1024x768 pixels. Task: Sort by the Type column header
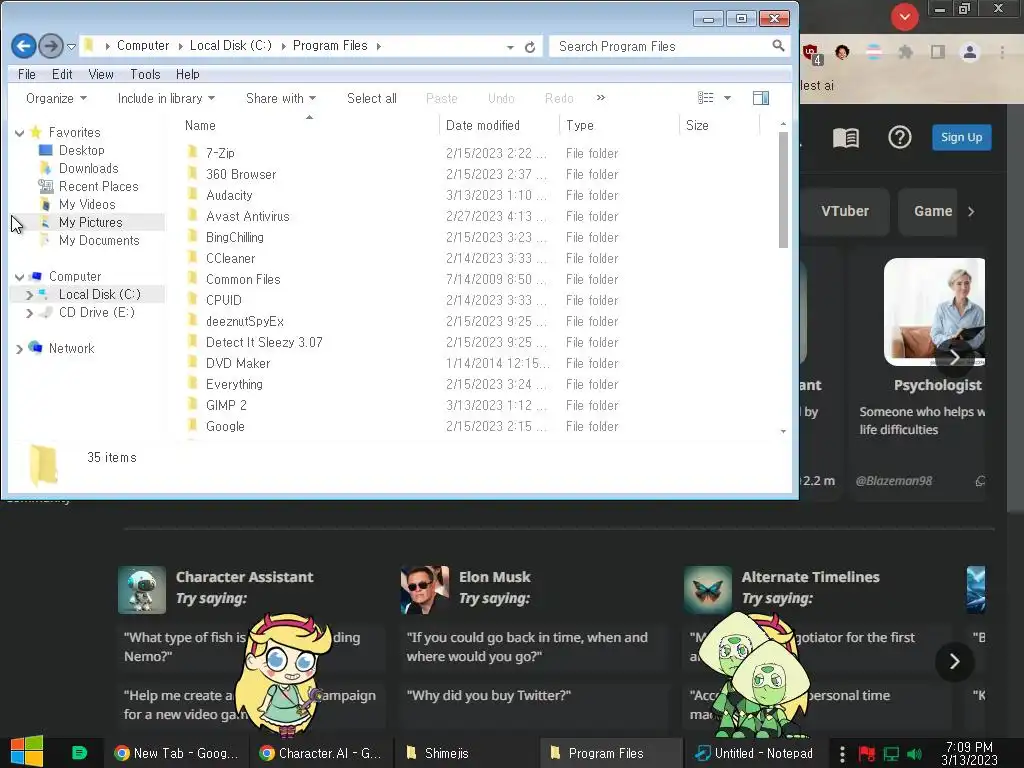coord(619,125)
